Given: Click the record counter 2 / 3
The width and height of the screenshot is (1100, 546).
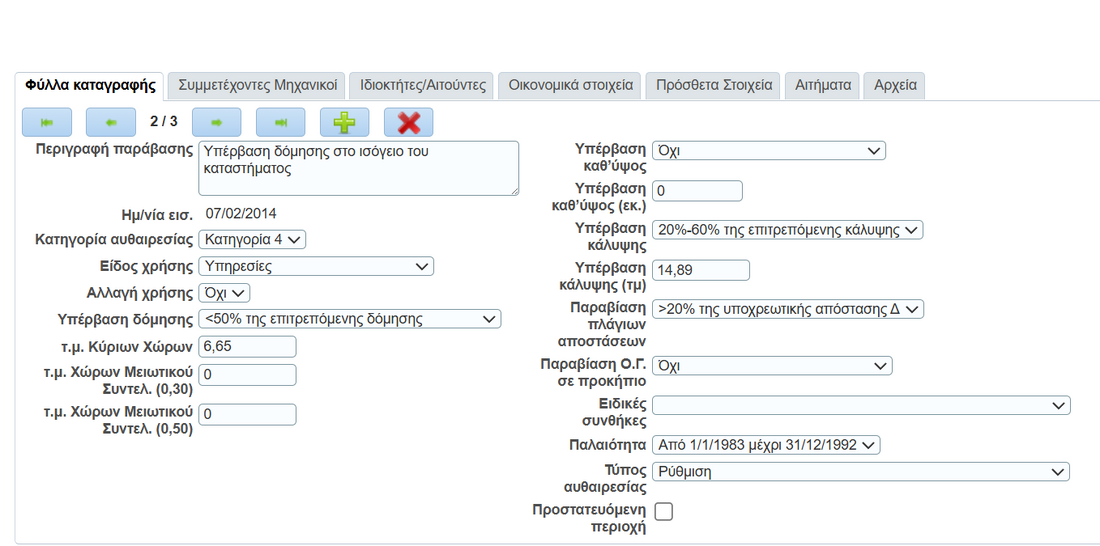Looking at the screenshot, I should pyautogui.click(x=163, y=122).
